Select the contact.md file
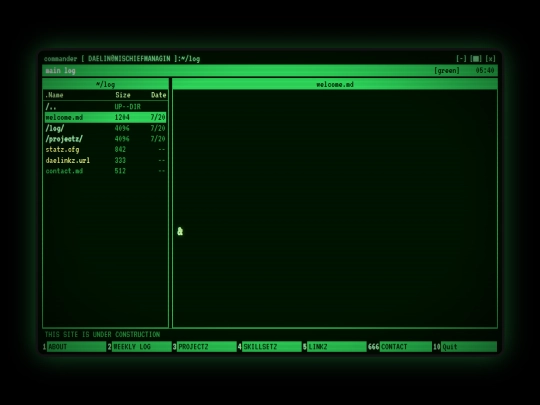Image resolution: width=540 pixels, height=405 pixels. 105,171
